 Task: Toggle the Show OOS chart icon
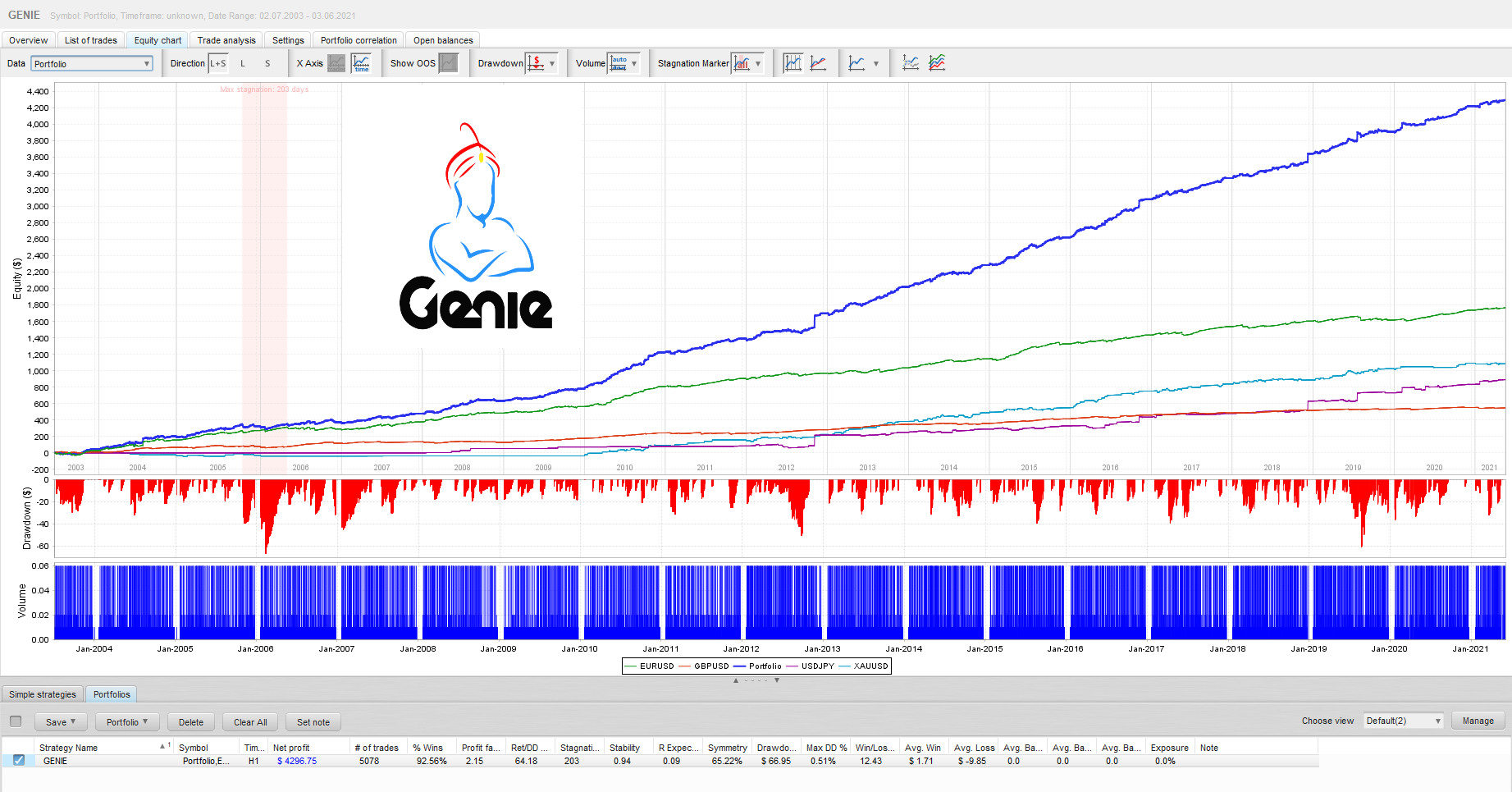pyautogui.click(x=448, y=63)
